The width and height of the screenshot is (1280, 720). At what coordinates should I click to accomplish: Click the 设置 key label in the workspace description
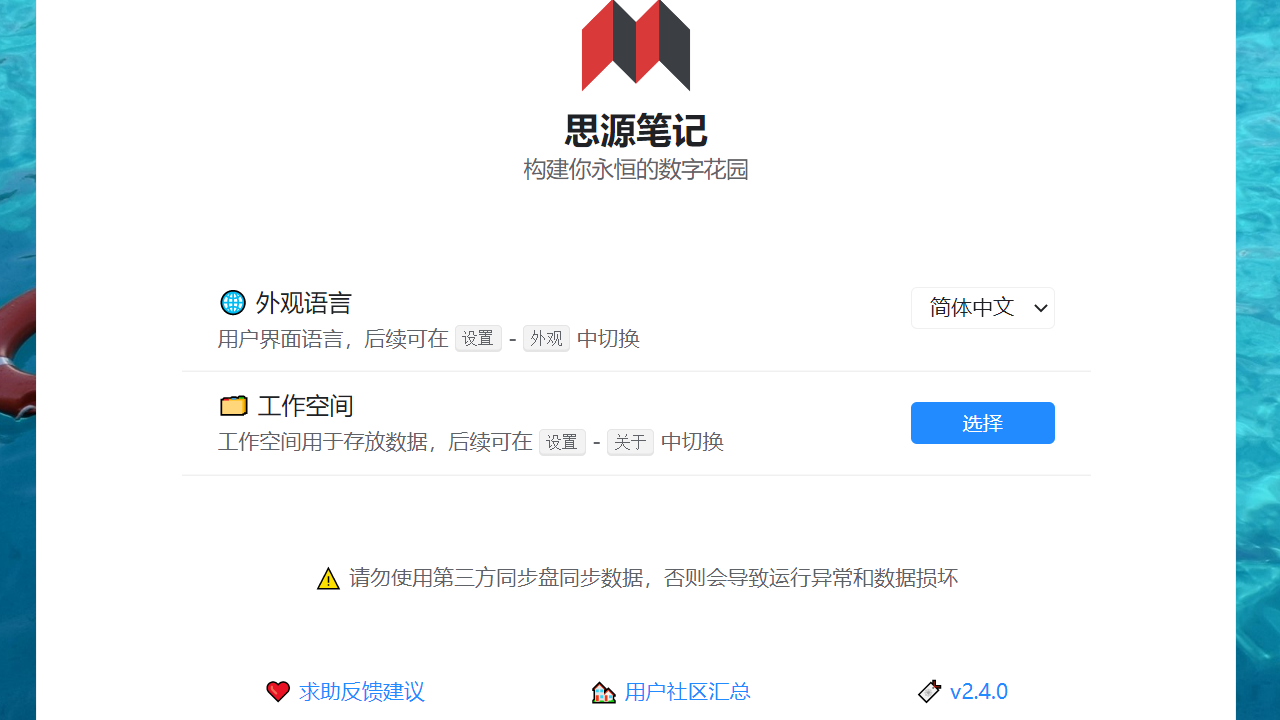(562, 442)
